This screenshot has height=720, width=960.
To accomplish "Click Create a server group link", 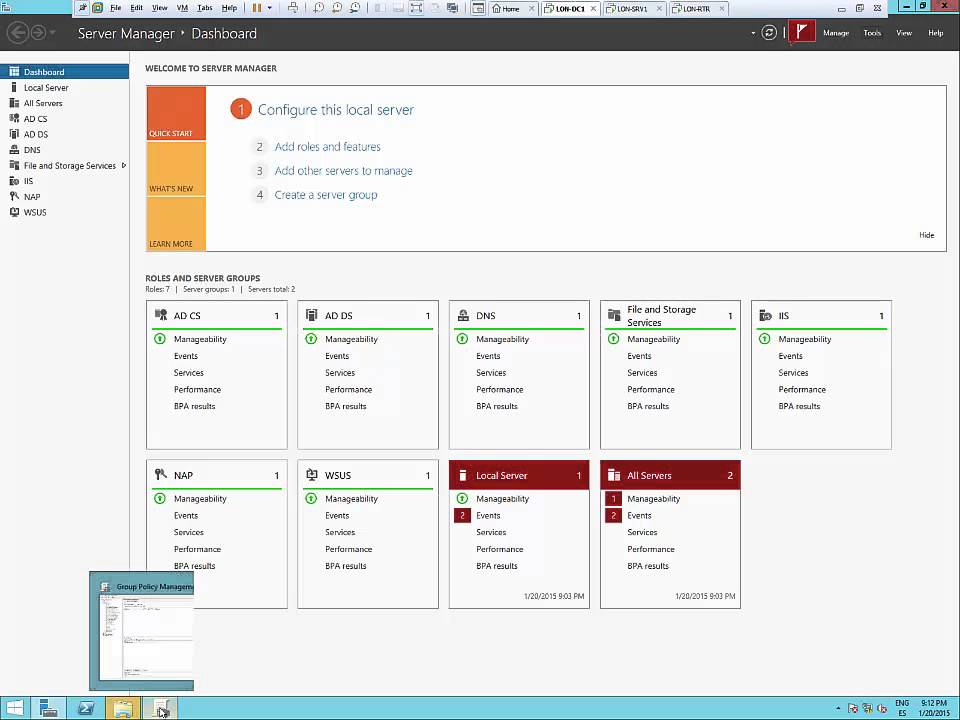I will pos(326,195).
